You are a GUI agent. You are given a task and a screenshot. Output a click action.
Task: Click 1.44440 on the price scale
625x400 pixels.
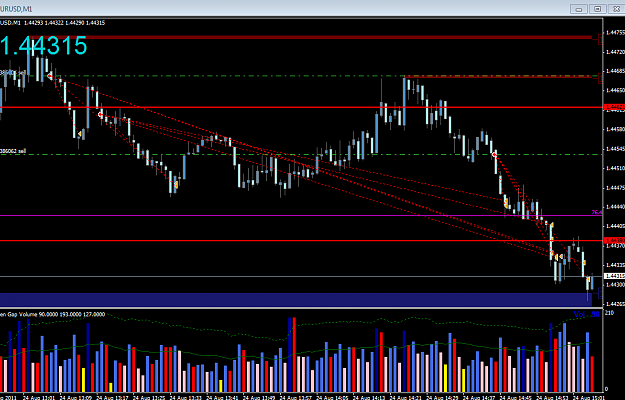pos(615,207)
